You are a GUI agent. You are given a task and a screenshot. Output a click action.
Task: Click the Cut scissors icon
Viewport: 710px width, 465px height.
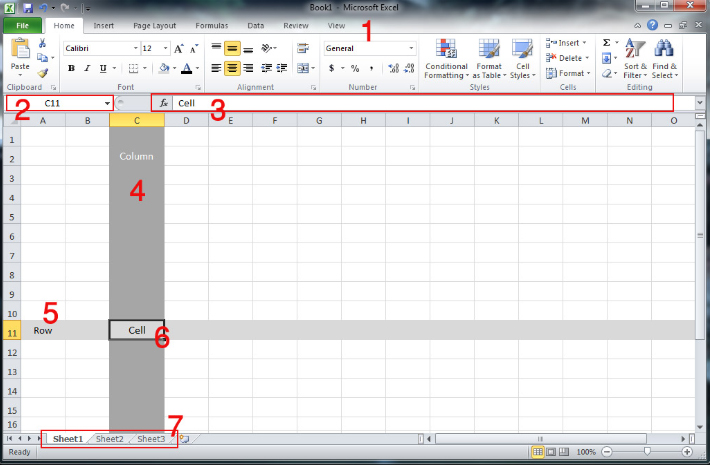click(x=43, y=43)
